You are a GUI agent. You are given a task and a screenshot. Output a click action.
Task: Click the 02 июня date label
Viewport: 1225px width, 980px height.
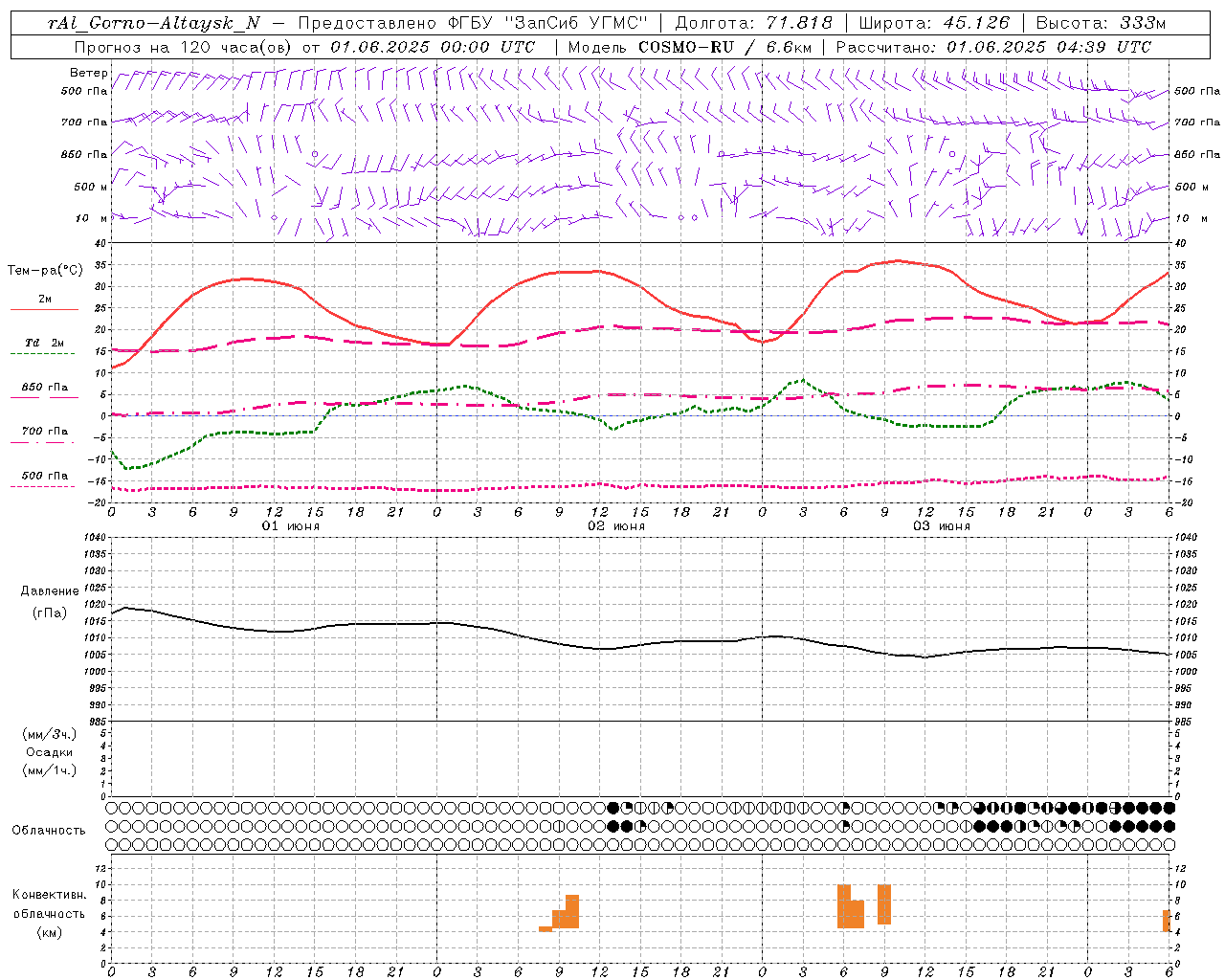pos(616,526)
